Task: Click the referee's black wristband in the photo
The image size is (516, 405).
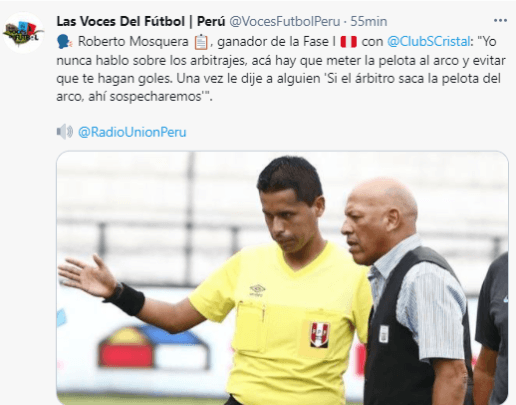Action: point(125,299)
